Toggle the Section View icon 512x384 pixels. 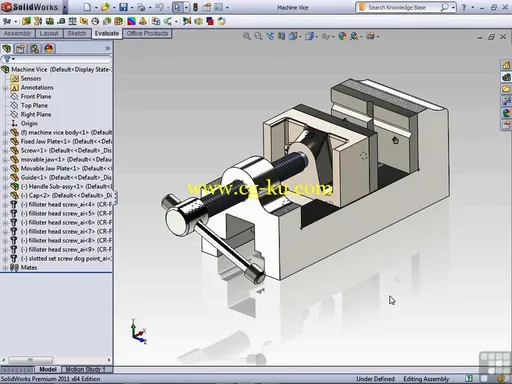click(x=281, y=36)
